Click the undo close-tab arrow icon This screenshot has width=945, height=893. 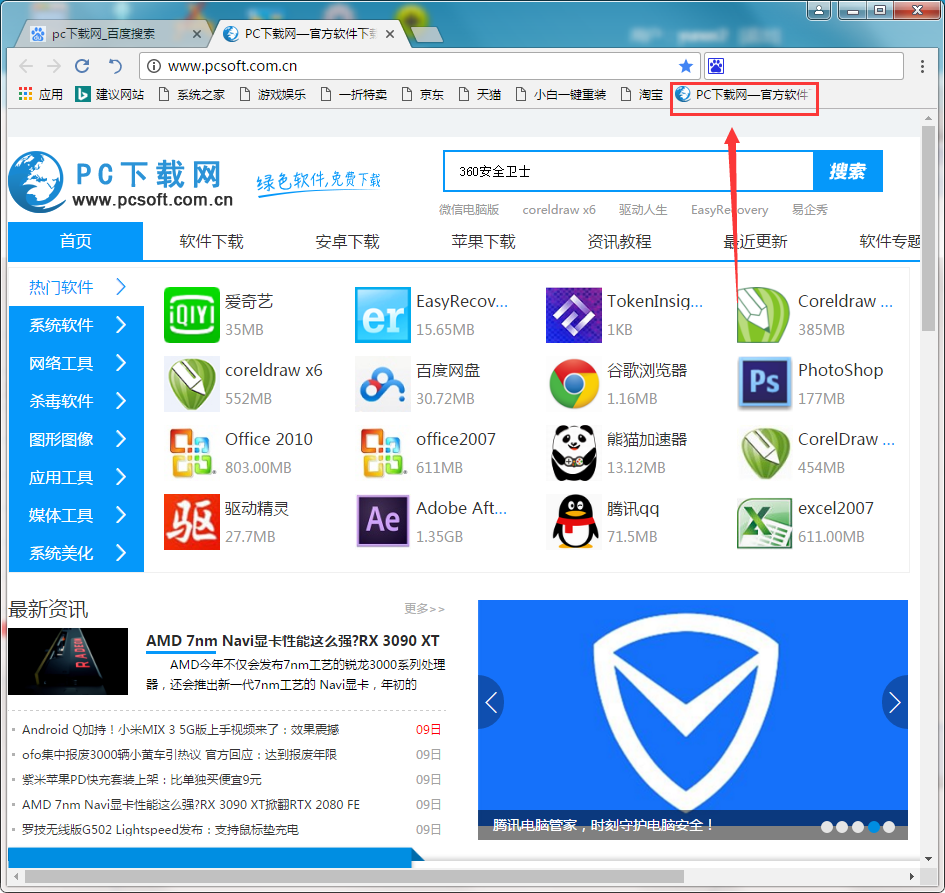click(x=115, y=66)
